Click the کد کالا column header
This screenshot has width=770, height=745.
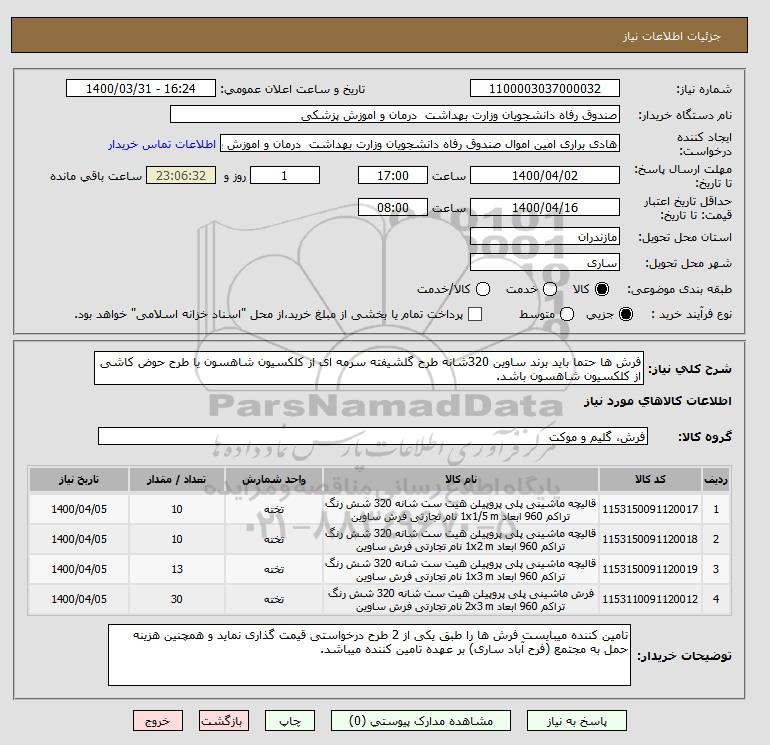pyautogui.click(x=650, y=479)
